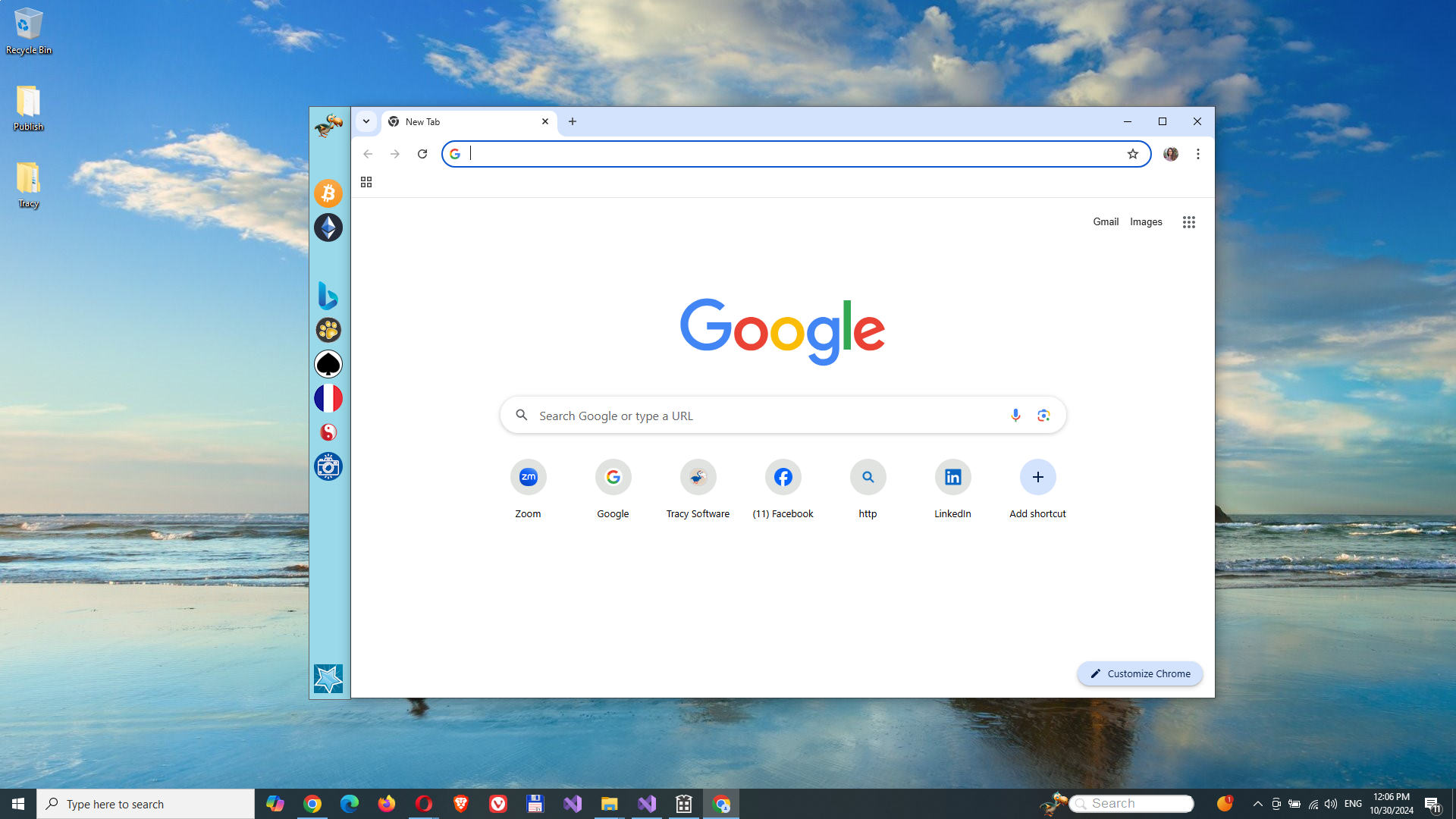This screenshot has width=1456, height=819.
Task: Click the dodo bird logo atop sidebar
Action: pyautogui.click(x=328, y=125)
